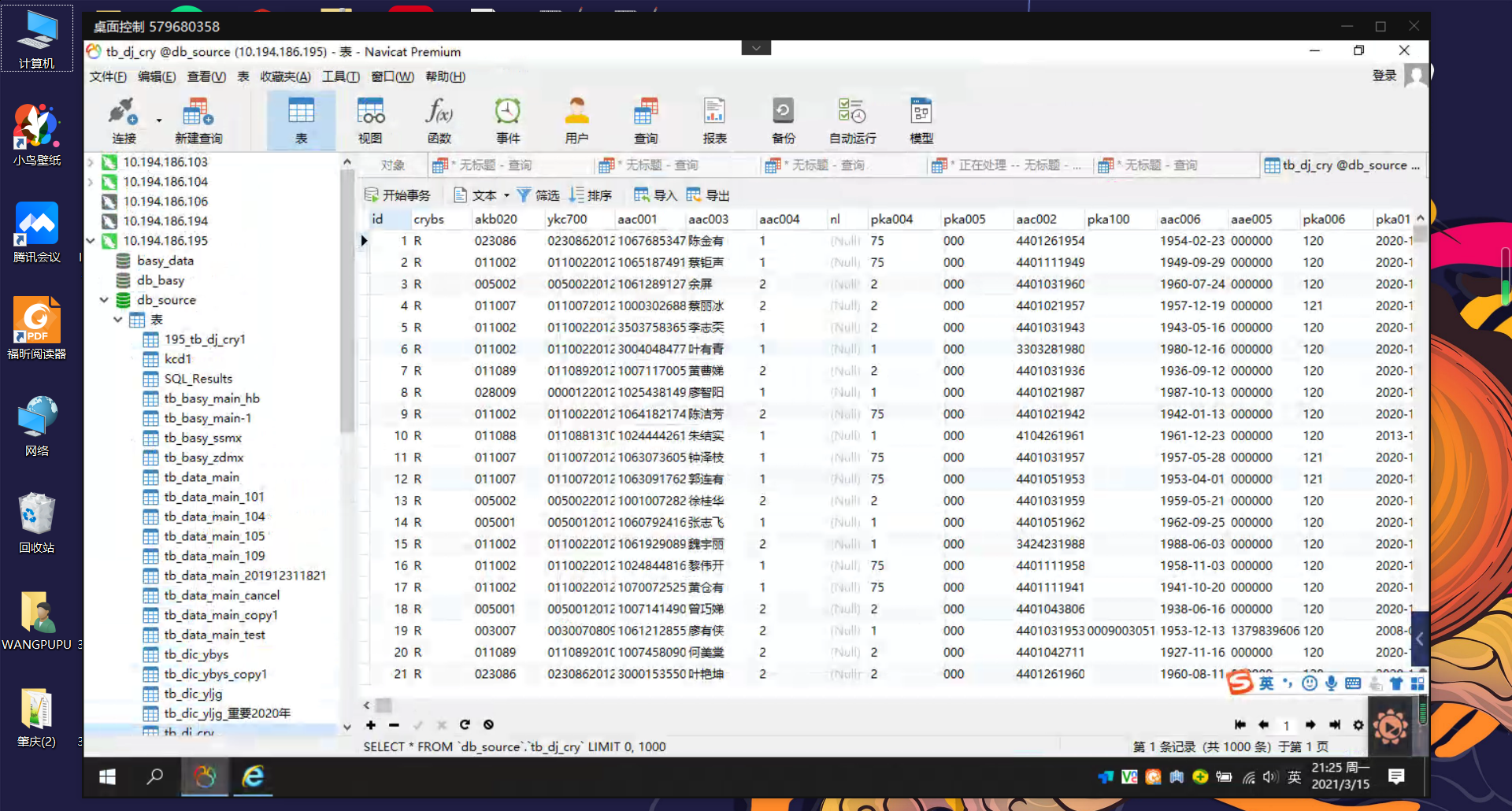Viewport: 1512px width, 811px height.
Task: Delete record with the minus button
Action: [394, 724]
